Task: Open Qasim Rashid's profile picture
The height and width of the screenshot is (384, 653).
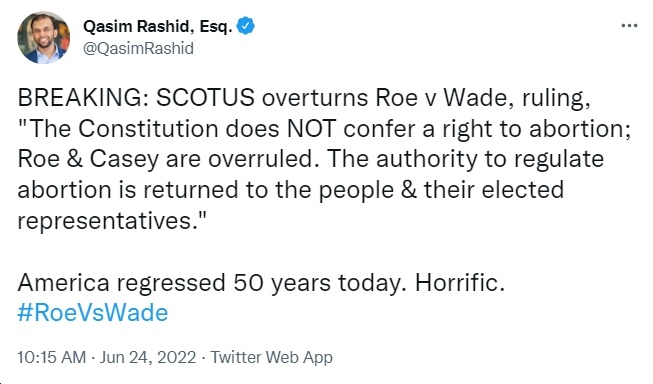Action: pos(43,37)
